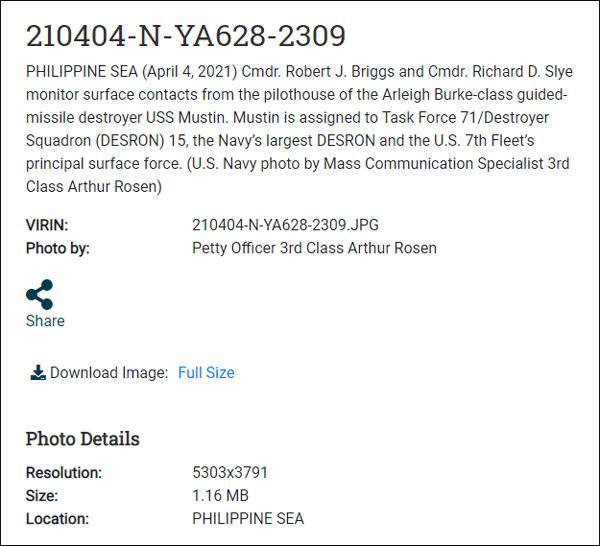Click the Size field label
600x546 pixels.
click(42, 496)
